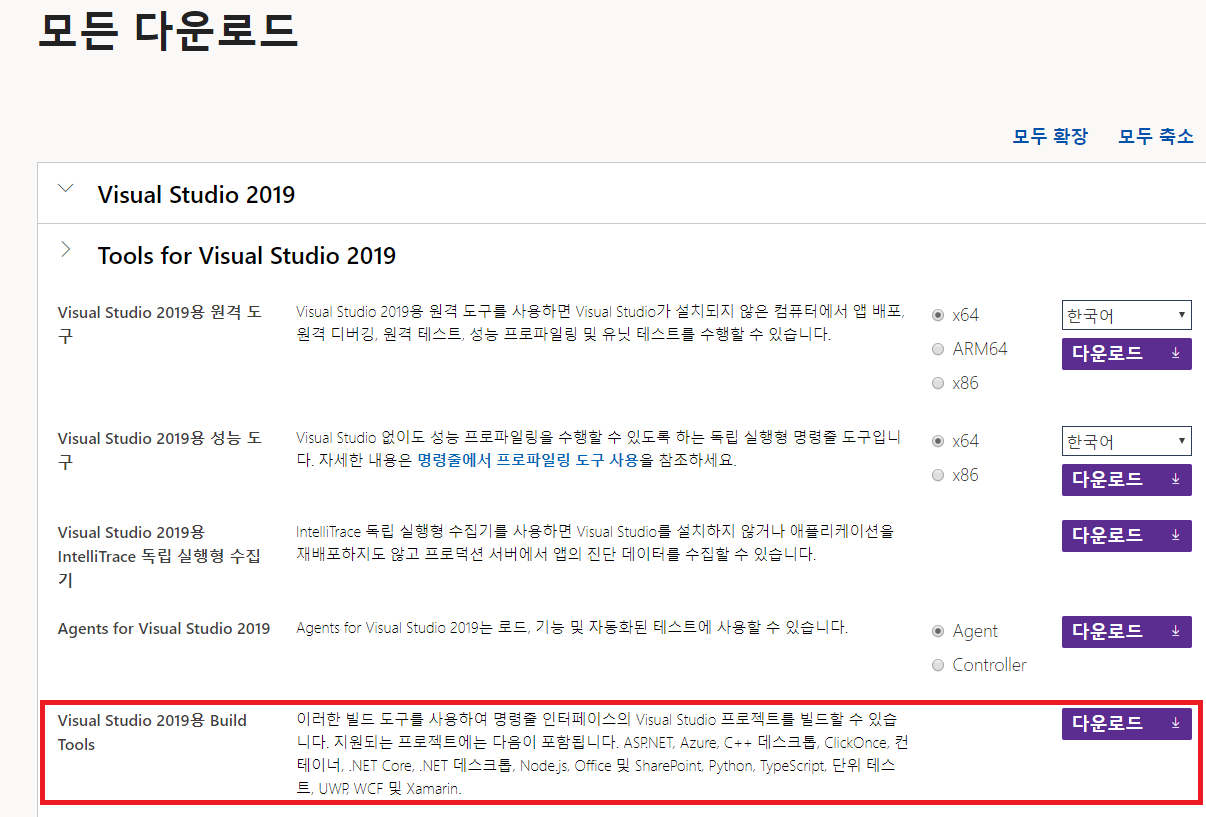Download IntelliTrace 독립 실행형 수집기
The image size is (1206, 817).
1126,536
